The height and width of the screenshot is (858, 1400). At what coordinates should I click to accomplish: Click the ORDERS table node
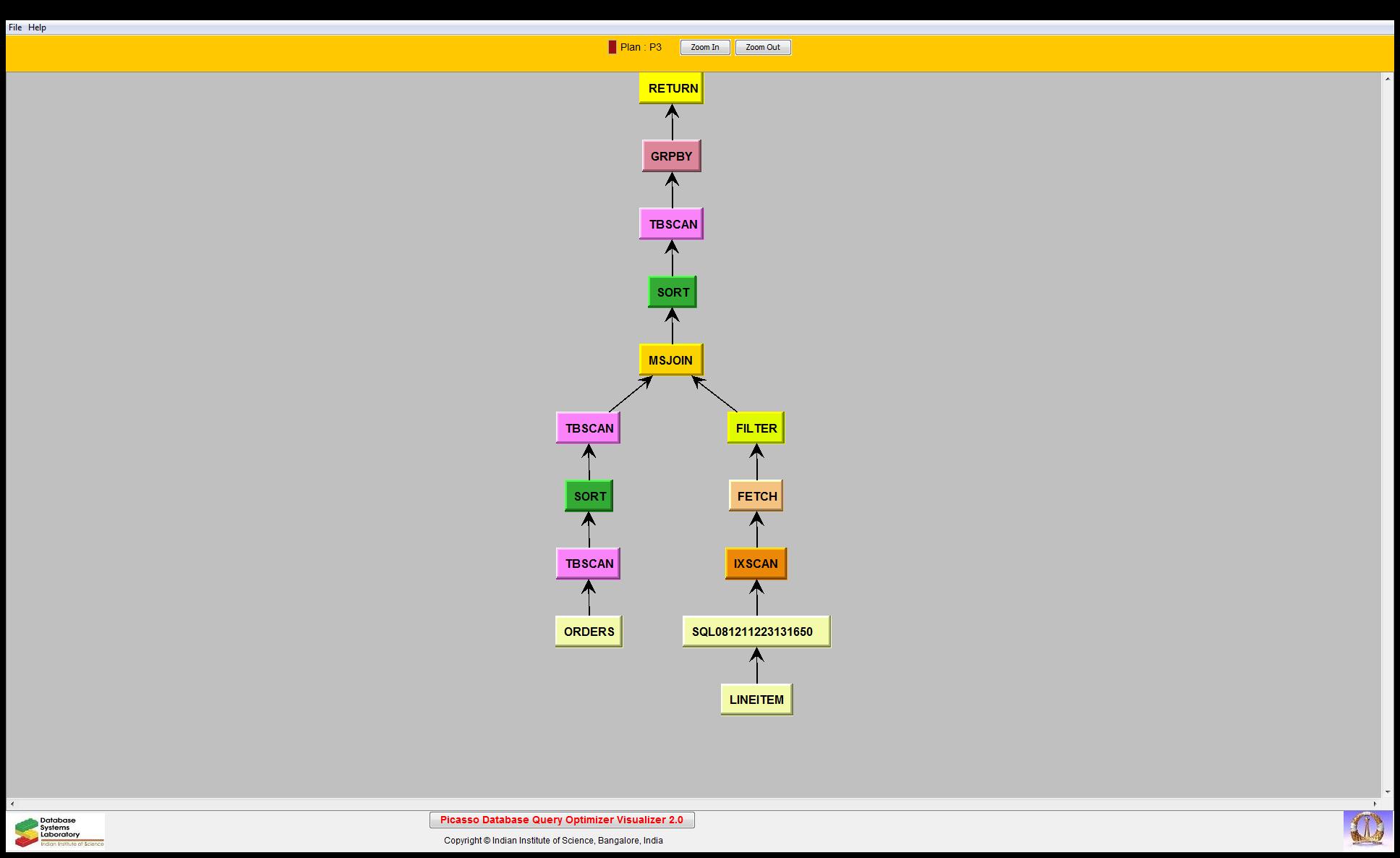589,632
